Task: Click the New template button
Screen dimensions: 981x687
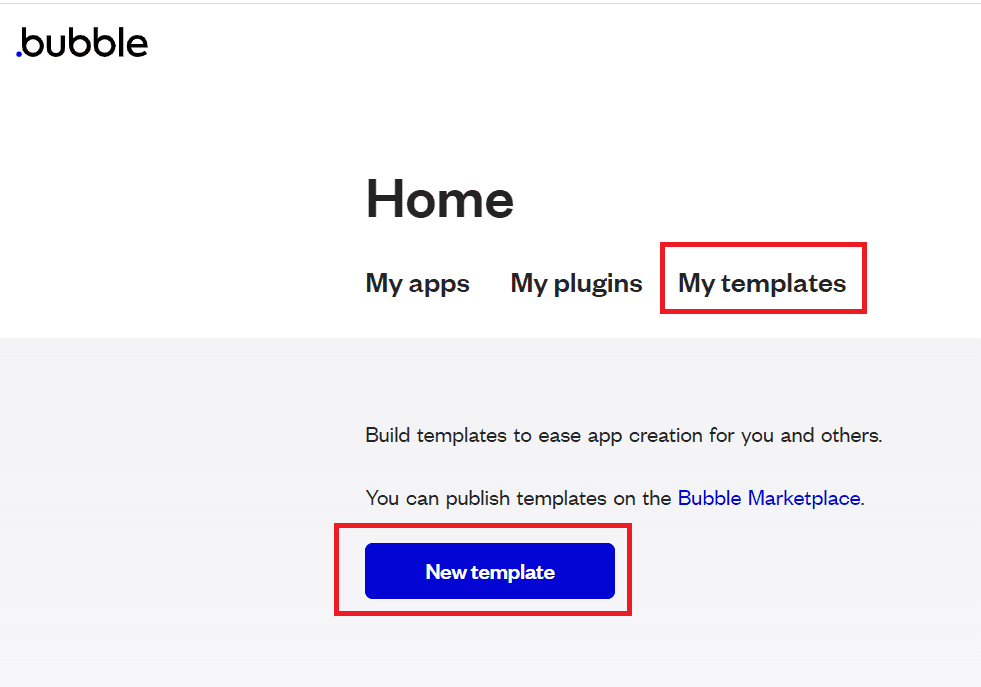Action: pyautogui.click(x=489, y=572)
